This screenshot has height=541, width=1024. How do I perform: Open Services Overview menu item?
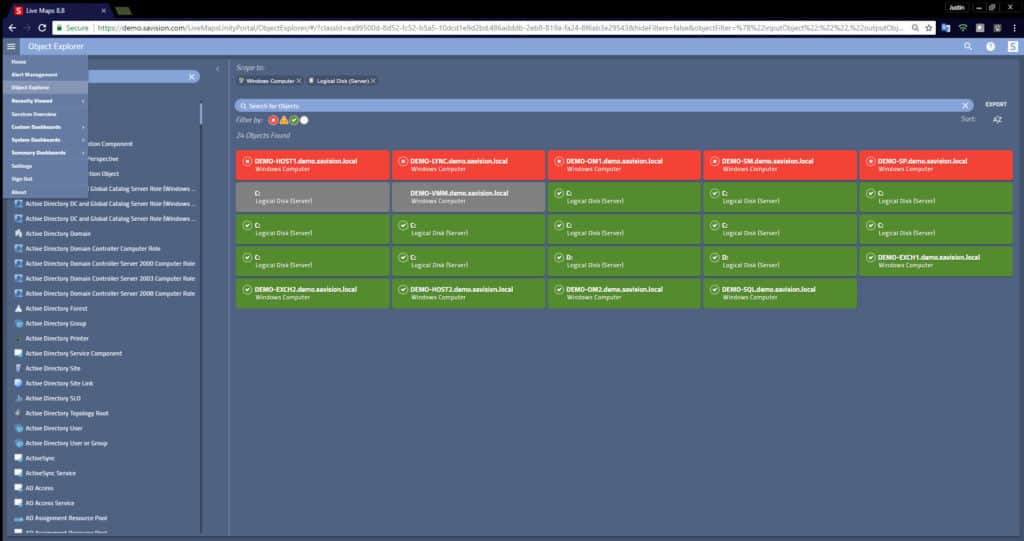pos(34,114)
